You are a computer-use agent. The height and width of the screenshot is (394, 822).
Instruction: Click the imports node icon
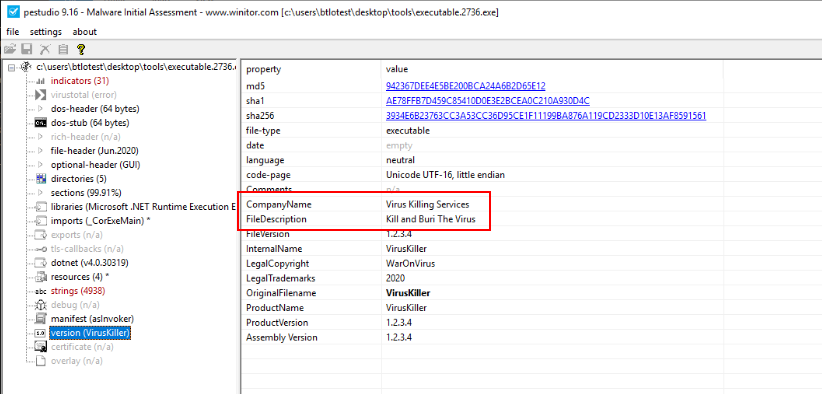tap(40, 221)
